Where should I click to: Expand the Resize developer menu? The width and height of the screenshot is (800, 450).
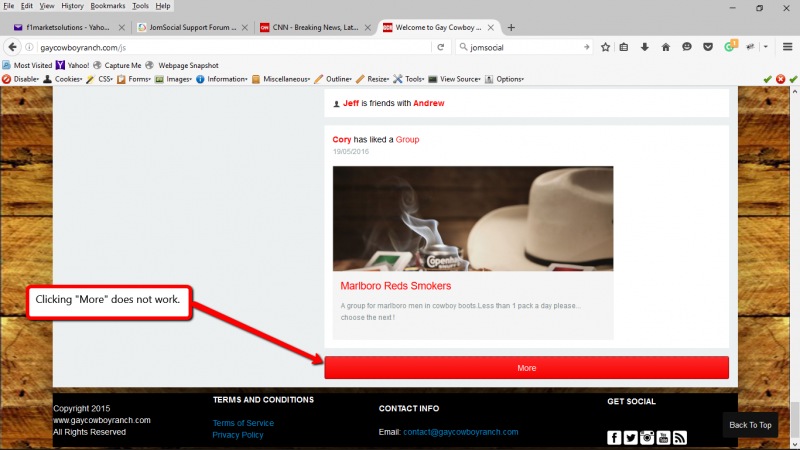(x=372, y=79)
